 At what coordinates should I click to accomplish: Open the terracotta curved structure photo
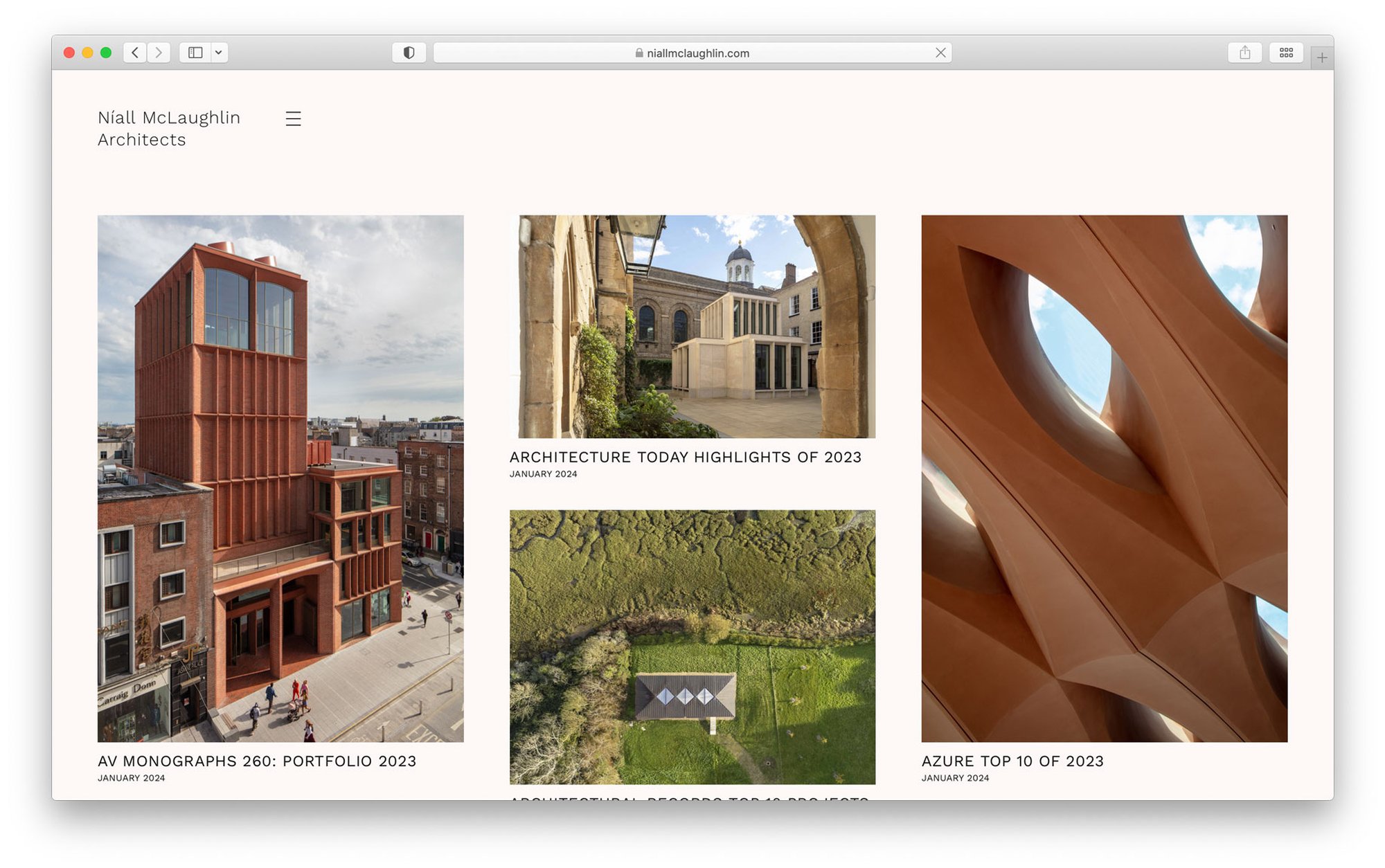[x=1104, y=478]
